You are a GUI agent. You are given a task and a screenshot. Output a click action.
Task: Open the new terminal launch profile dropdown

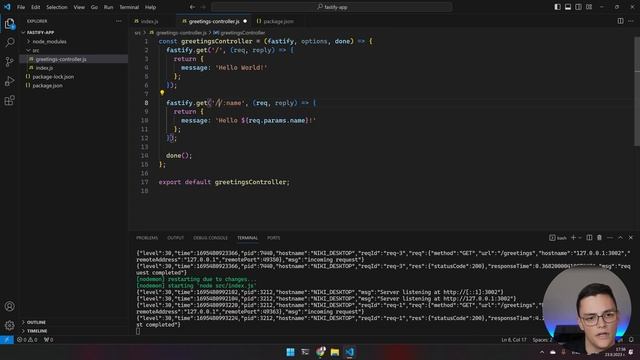click(x=580, y=238)
